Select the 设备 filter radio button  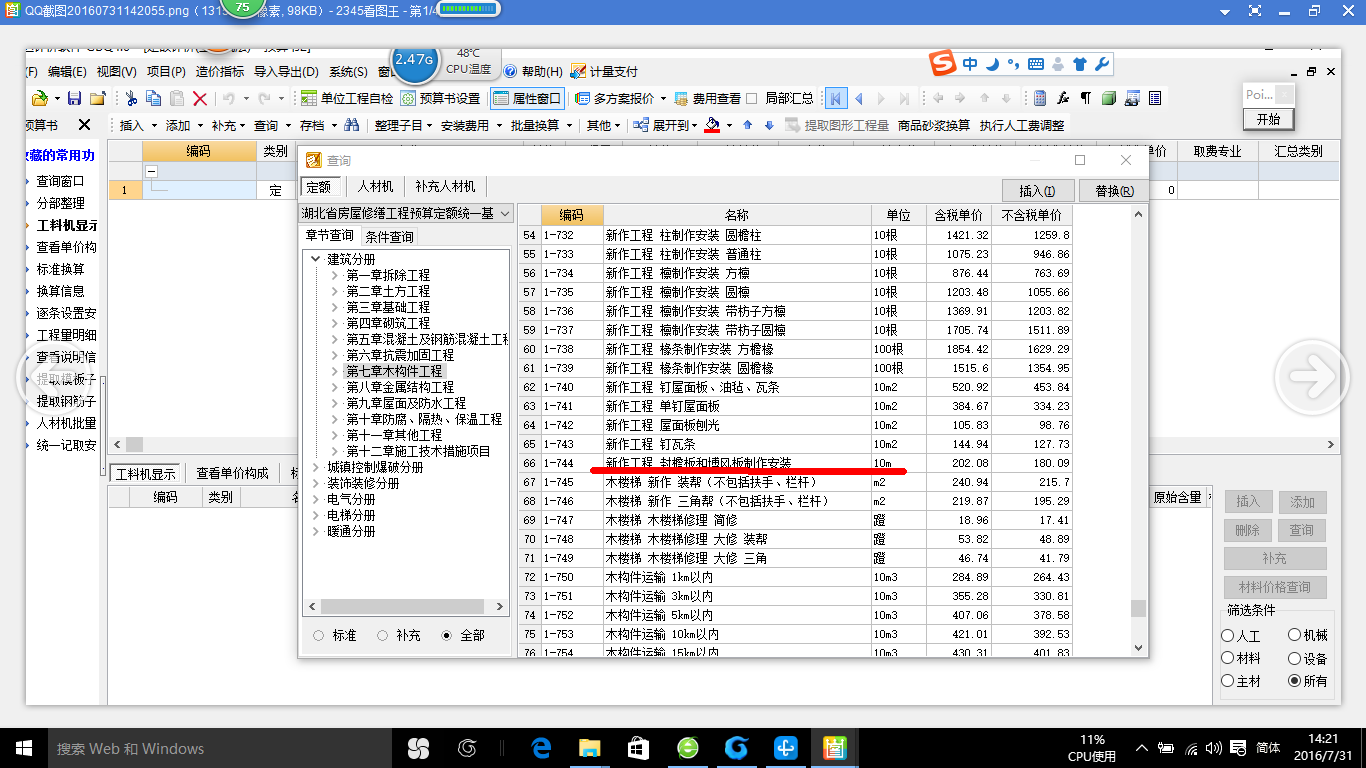(x=1294, y=659)
